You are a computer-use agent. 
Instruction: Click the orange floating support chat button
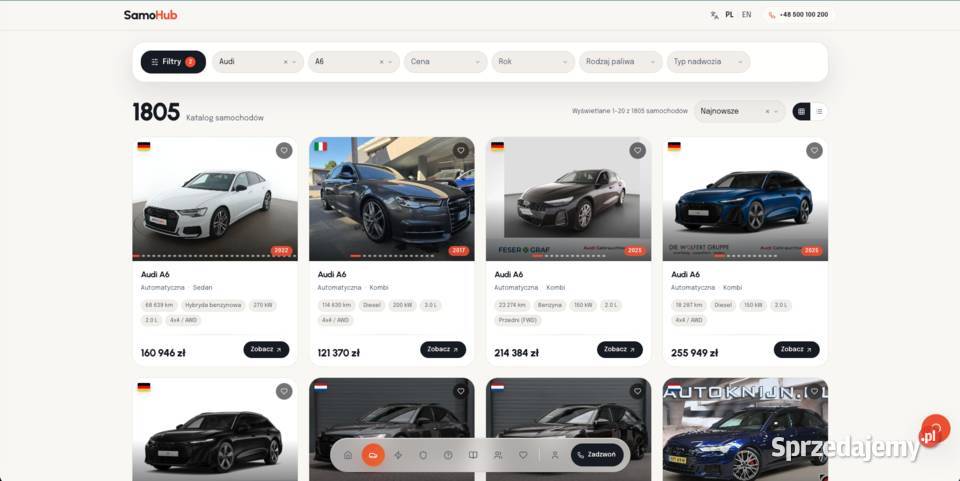[935, 430]
